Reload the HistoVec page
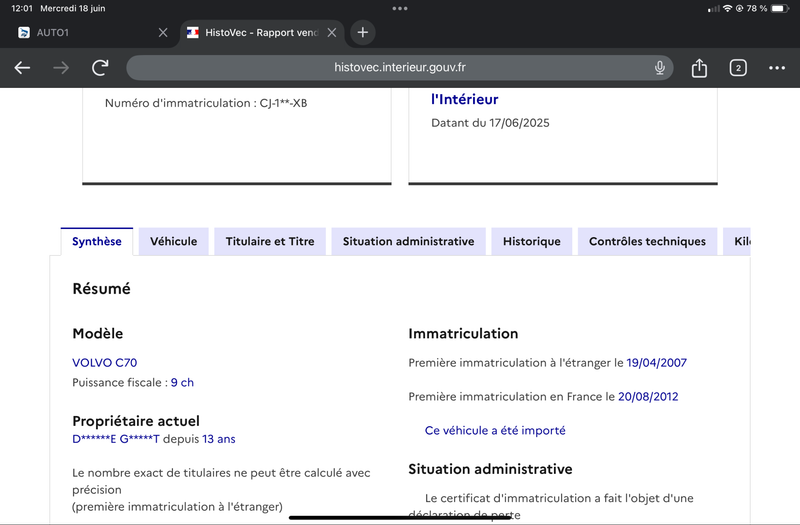The width and height of the screenshot is (800, 525). click(100, 67)
